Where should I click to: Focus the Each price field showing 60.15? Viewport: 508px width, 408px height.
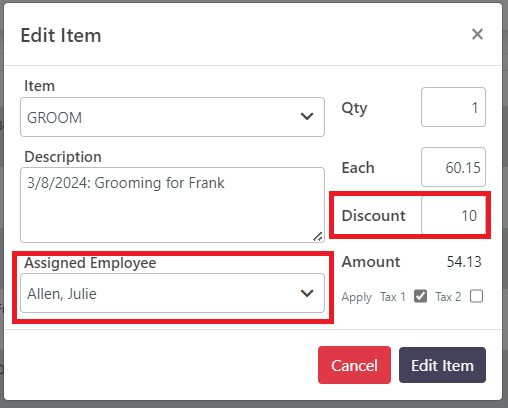pyautogui.click(x=453, y=167)
